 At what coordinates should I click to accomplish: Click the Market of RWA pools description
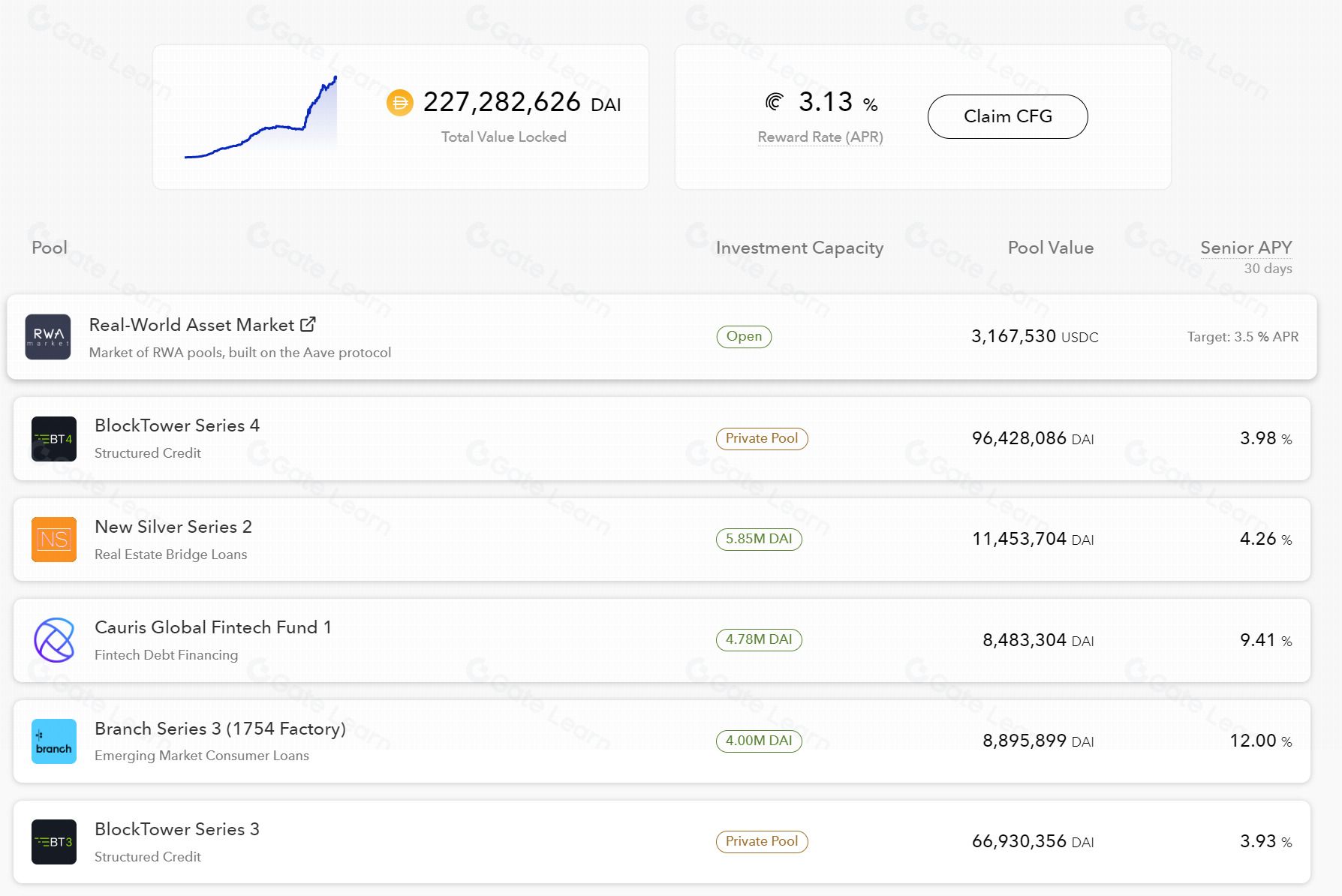[240, 353]
